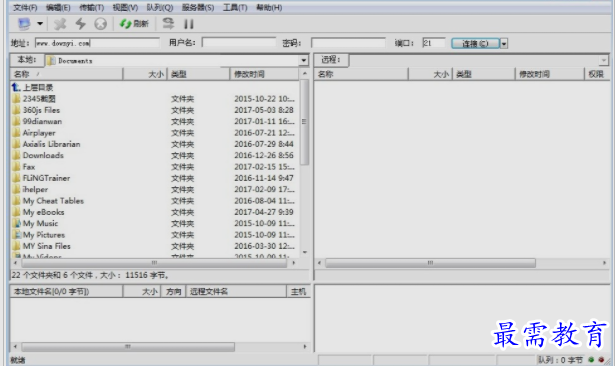615x366 pixels.
Task: Sort local files by 修改时间 column
Action: click(x=264, y=74)
